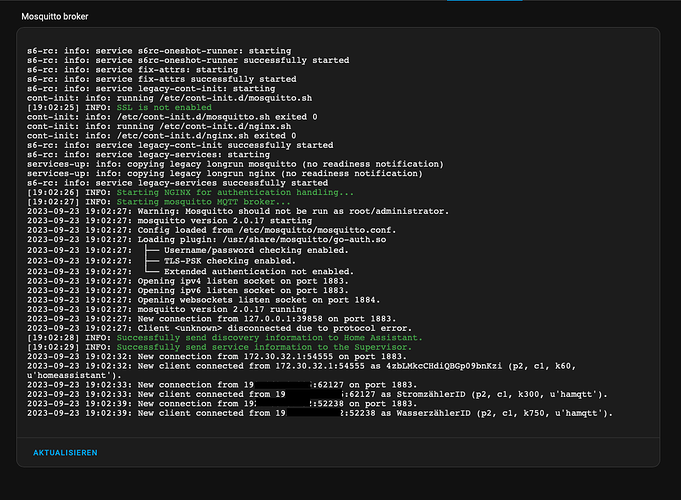Click 'Config loaded from /etc/mosquitto/mosquitto.conf' line

(212, 230)
